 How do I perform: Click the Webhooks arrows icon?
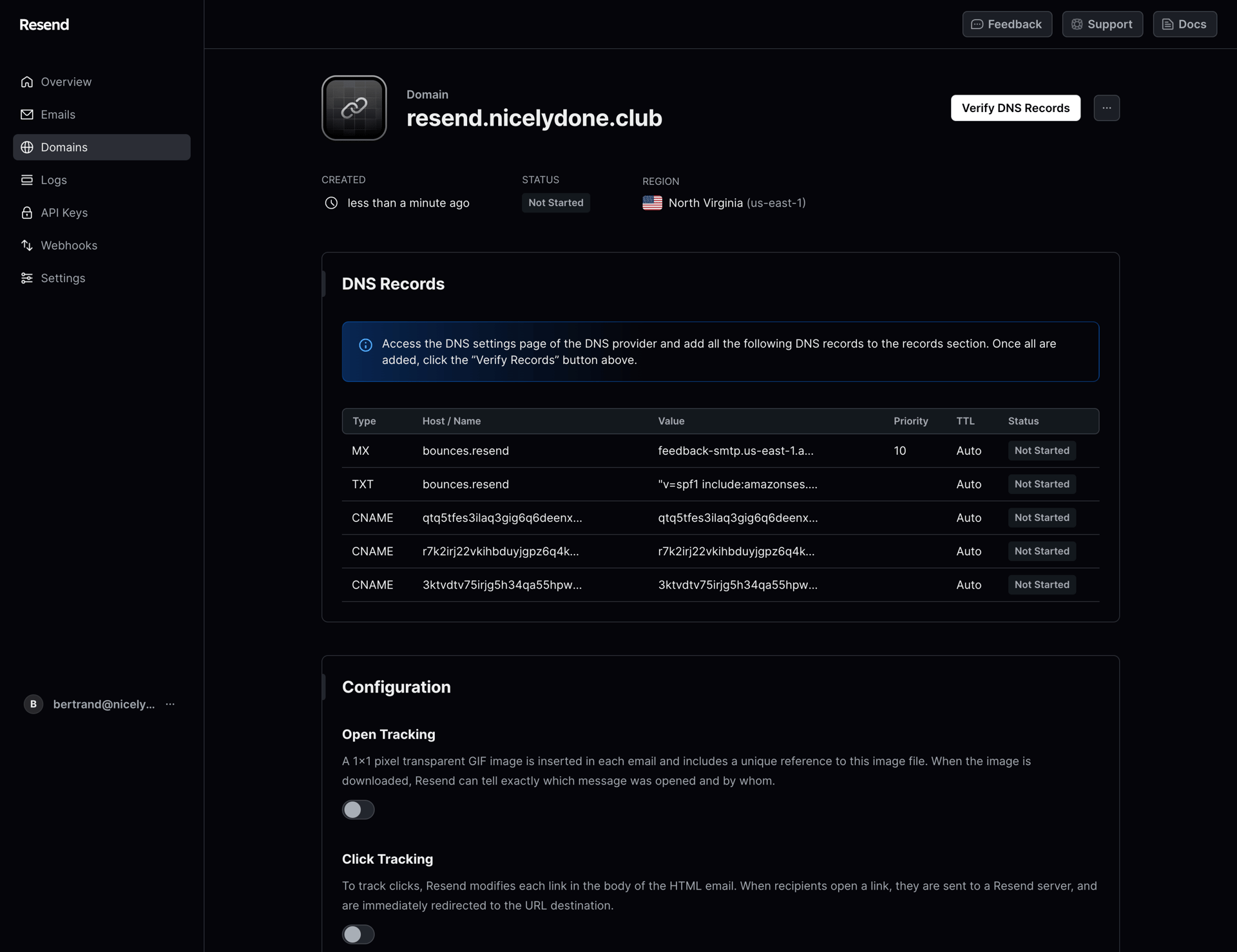point(27,245)
